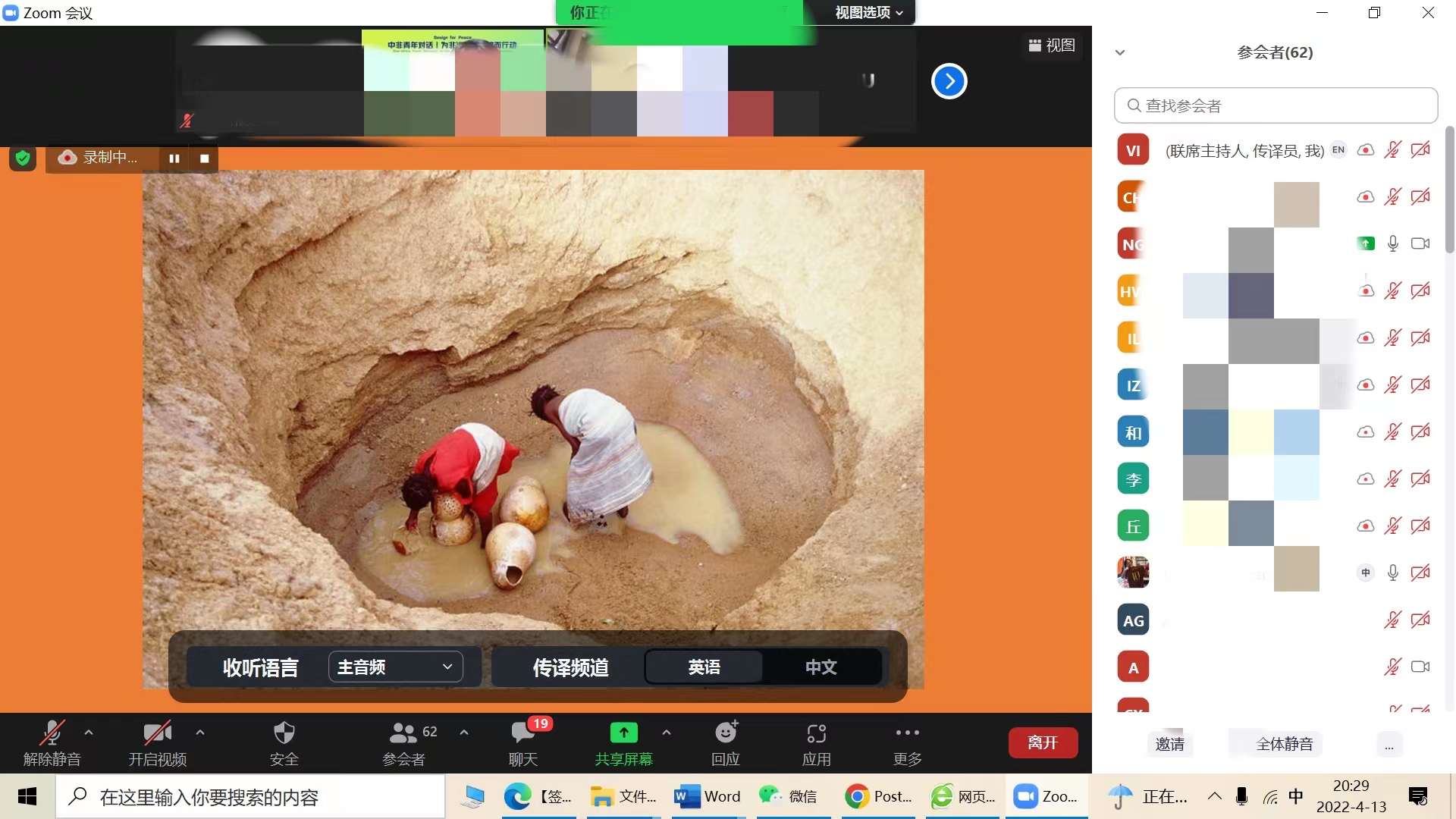Open the 视图 view layout menu
The height and width of the screenshot is (819, 1456).
1052,45
